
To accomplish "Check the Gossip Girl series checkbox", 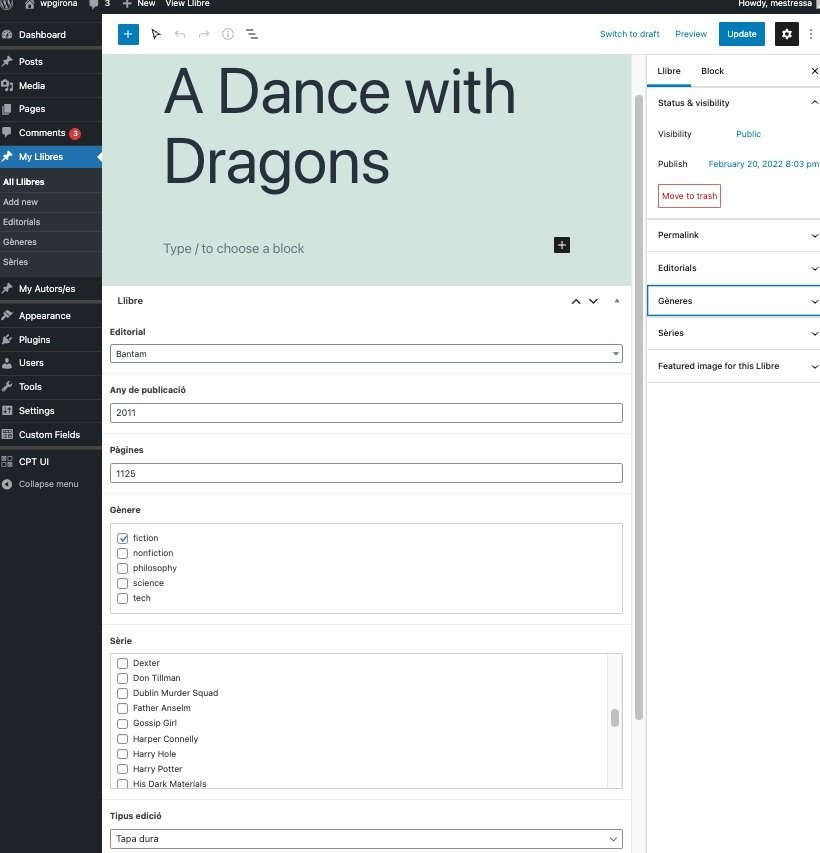I will point(122,724).
